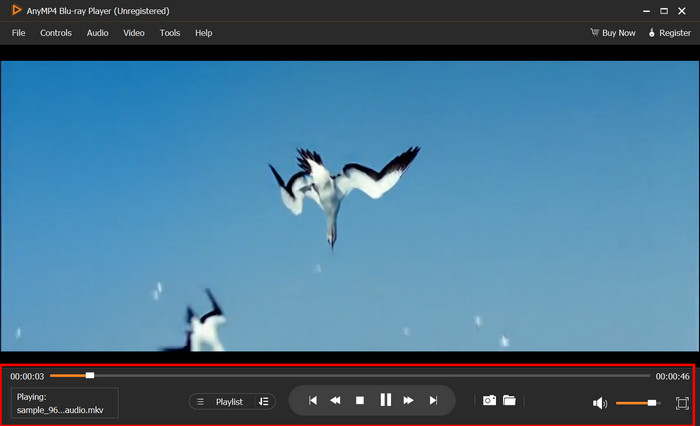Click the playlist list icon
This screenshot has height=426, width=700.
200,402
